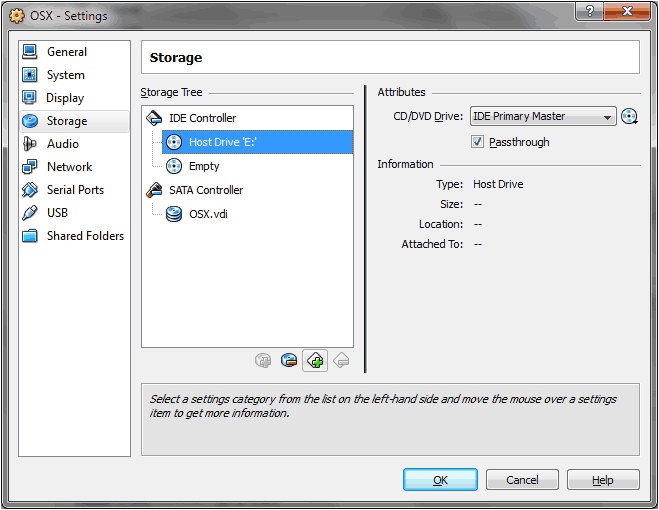Select the Storage settings category
Screen dimensions: 659x510
click(x=74, y=121)
